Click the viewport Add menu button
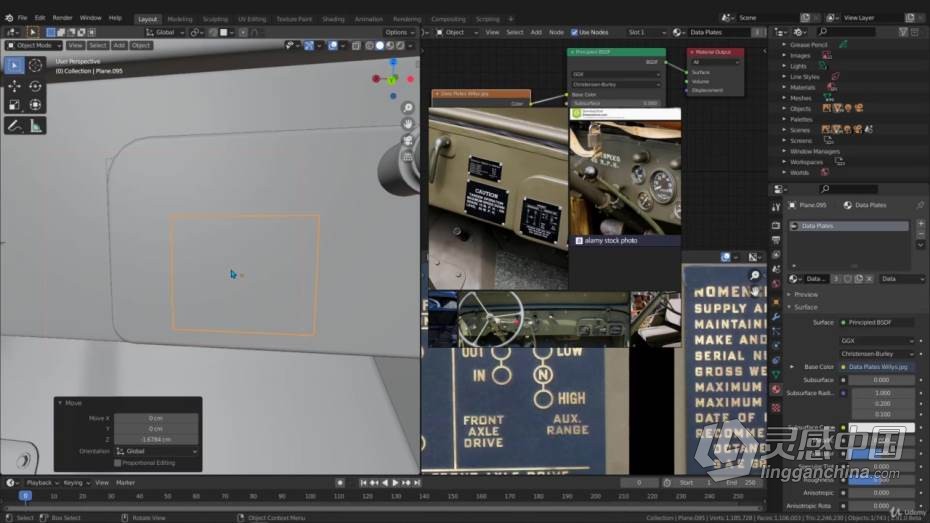Screen dimensions: 930x523 click(119, 45)
